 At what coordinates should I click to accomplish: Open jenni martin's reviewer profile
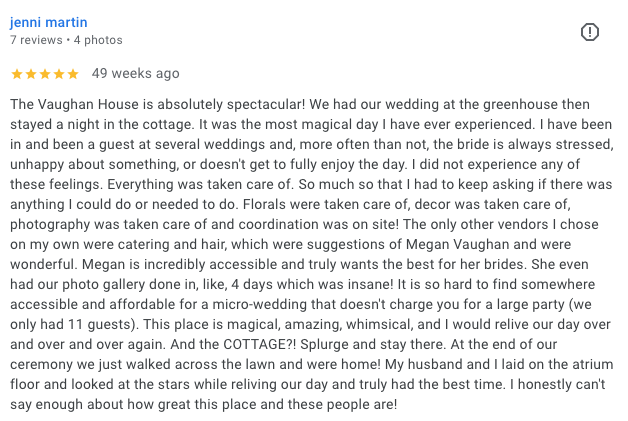[48, 22]
